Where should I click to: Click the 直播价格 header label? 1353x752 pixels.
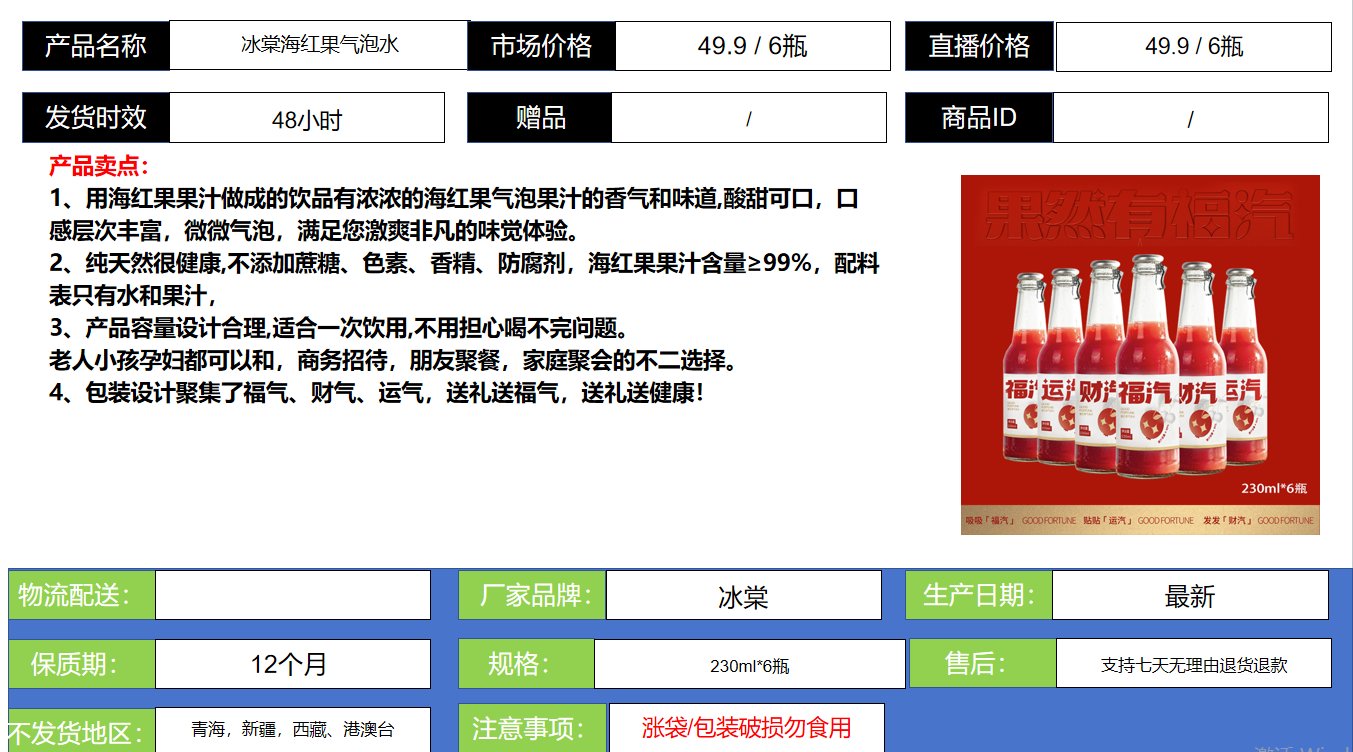click(x=979, y=46)
